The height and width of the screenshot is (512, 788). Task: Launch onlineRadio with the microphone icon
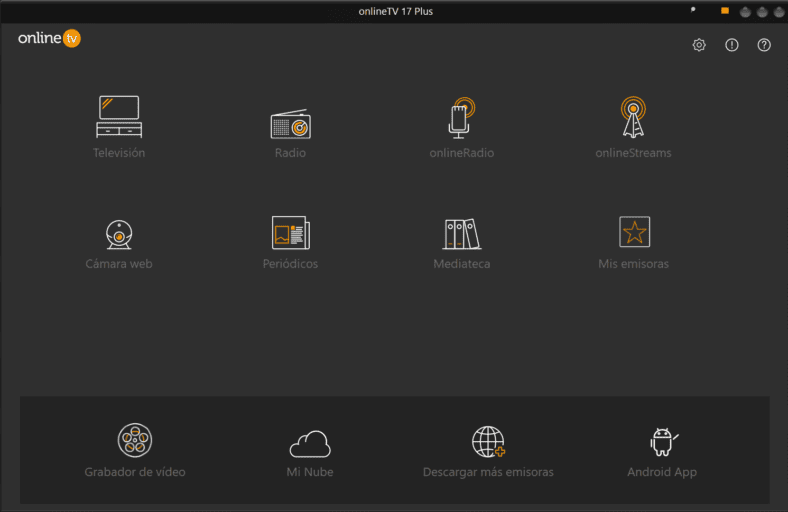(x=461, y=128)
